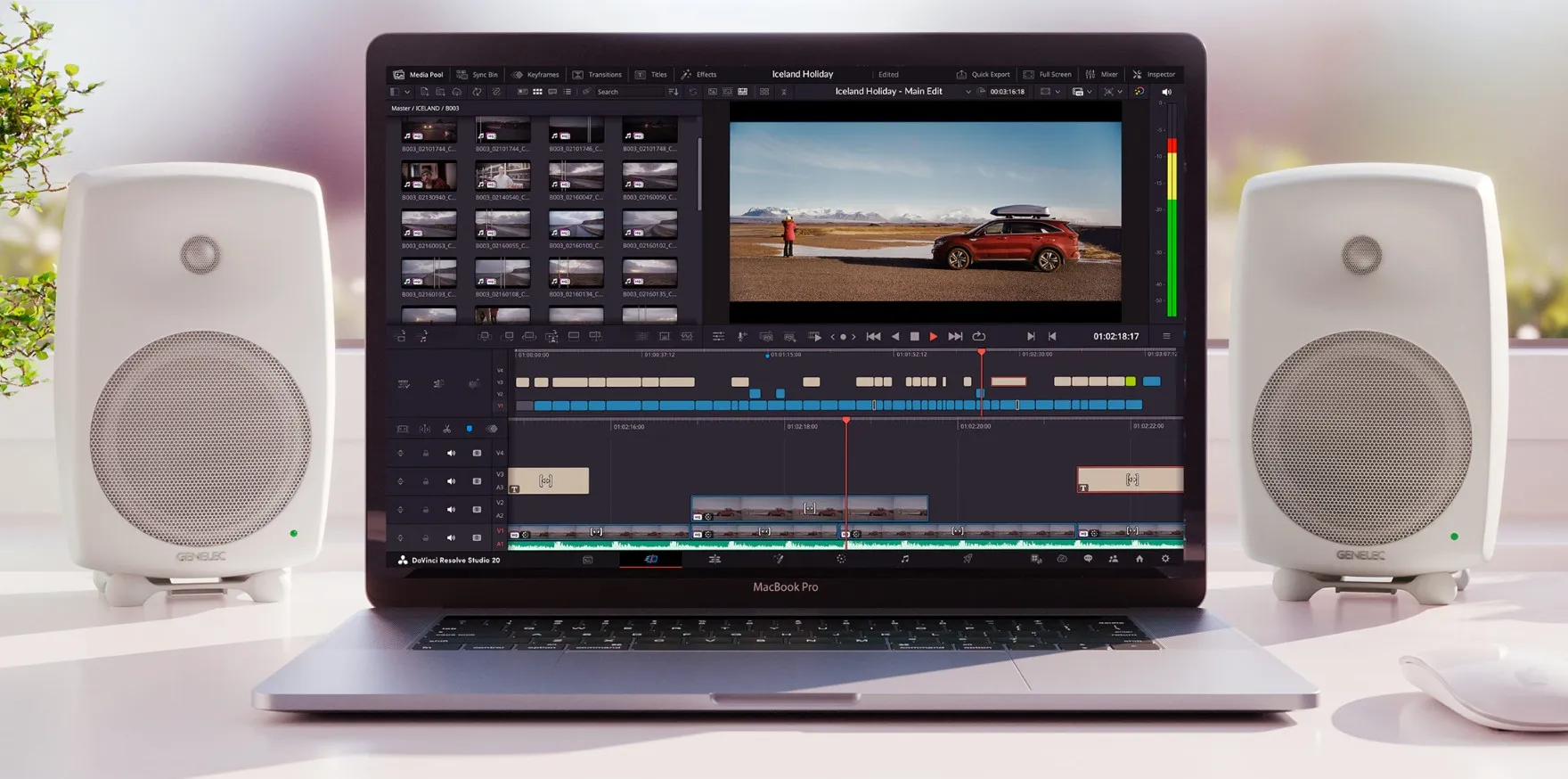
Task: Open the media sort order dropdown
Action: coord(673,92)
